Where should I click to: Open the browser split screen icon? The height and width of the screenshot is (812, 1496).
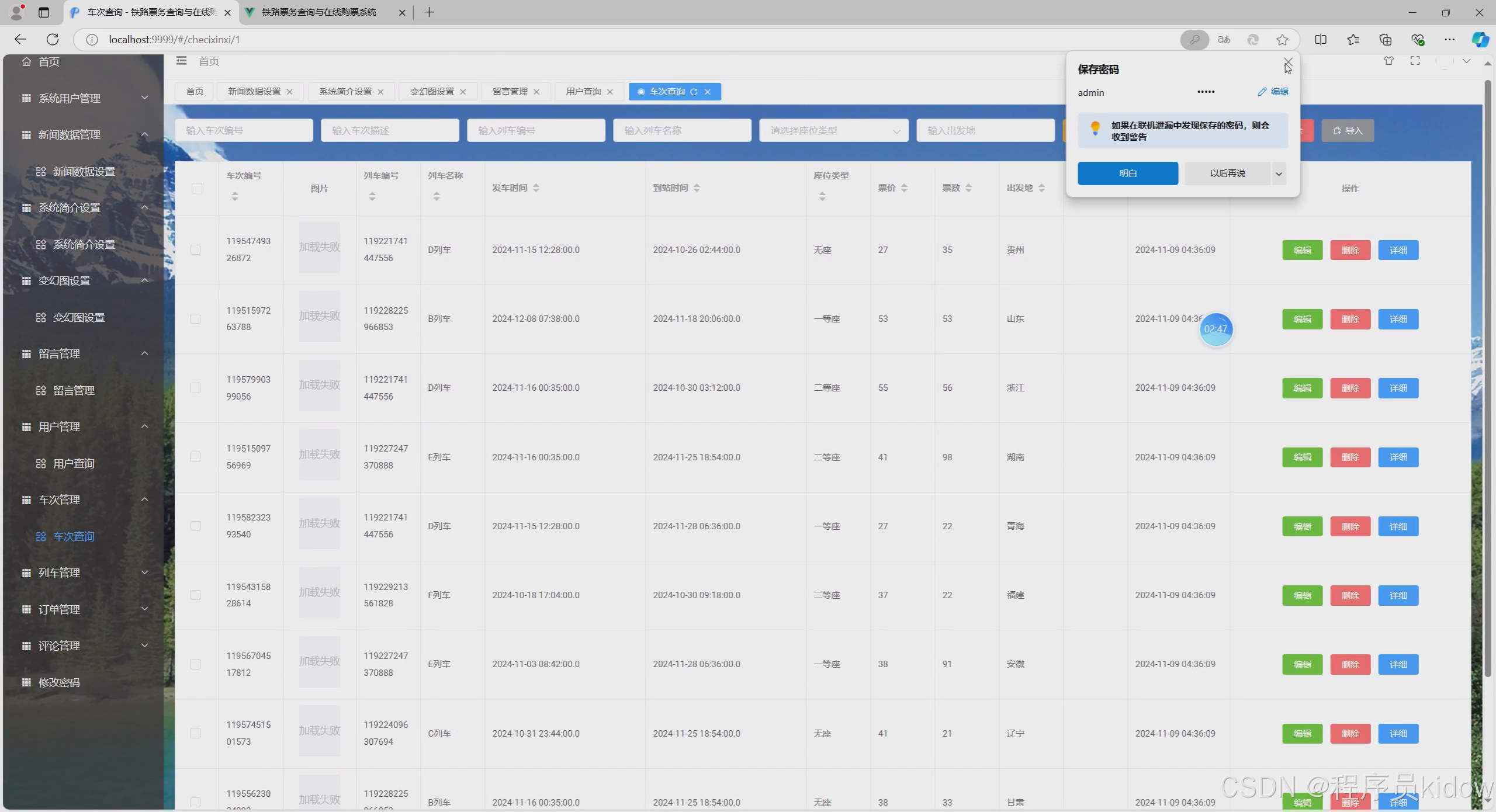click(x=1321, y=40)
